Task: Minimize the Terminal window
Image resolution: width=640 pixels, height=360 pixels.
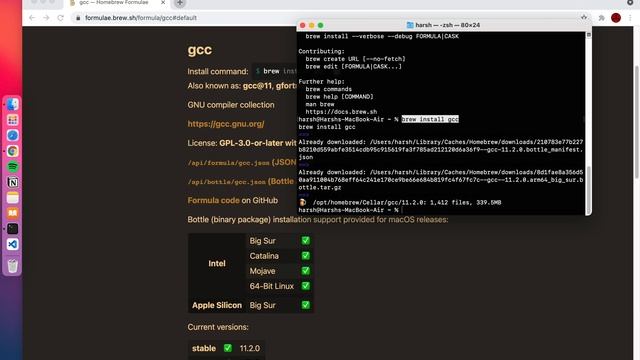Action: [x=311, y=25]
